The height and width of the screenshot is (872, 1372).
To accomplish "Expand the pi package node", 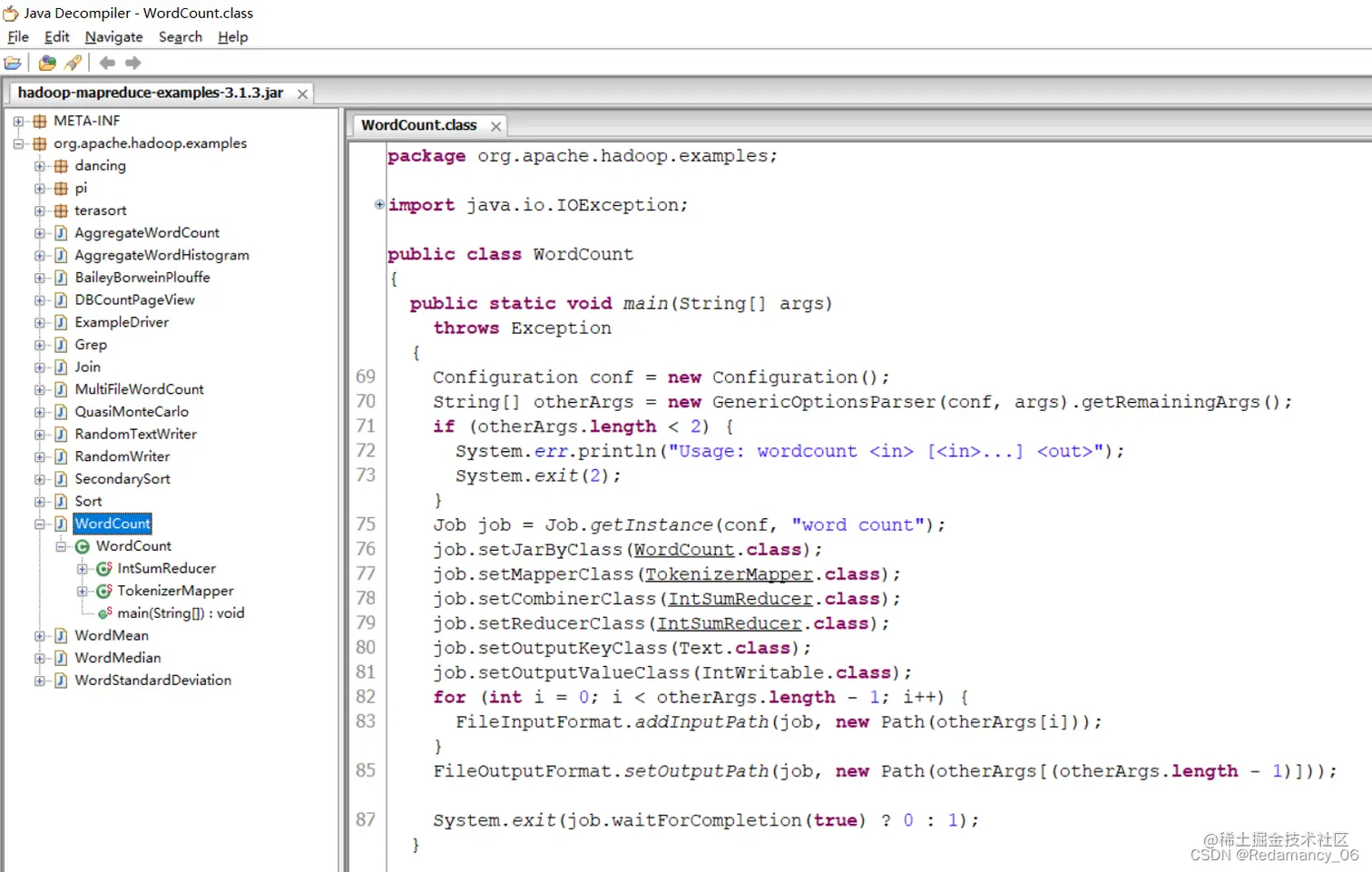I will tap(40, 189).
